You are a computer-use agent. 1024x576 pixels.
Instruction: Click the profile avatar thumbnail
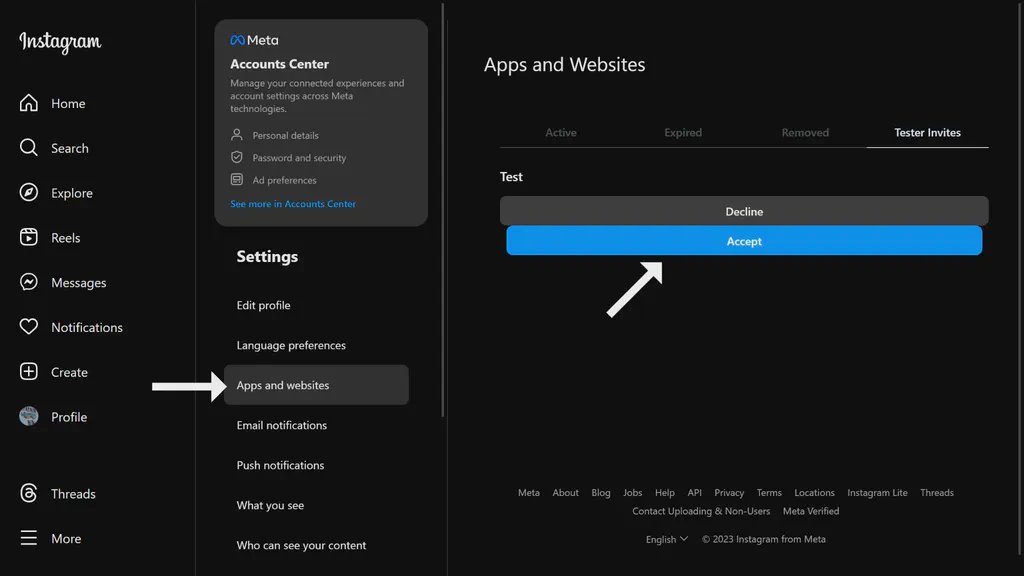(29, 417)
